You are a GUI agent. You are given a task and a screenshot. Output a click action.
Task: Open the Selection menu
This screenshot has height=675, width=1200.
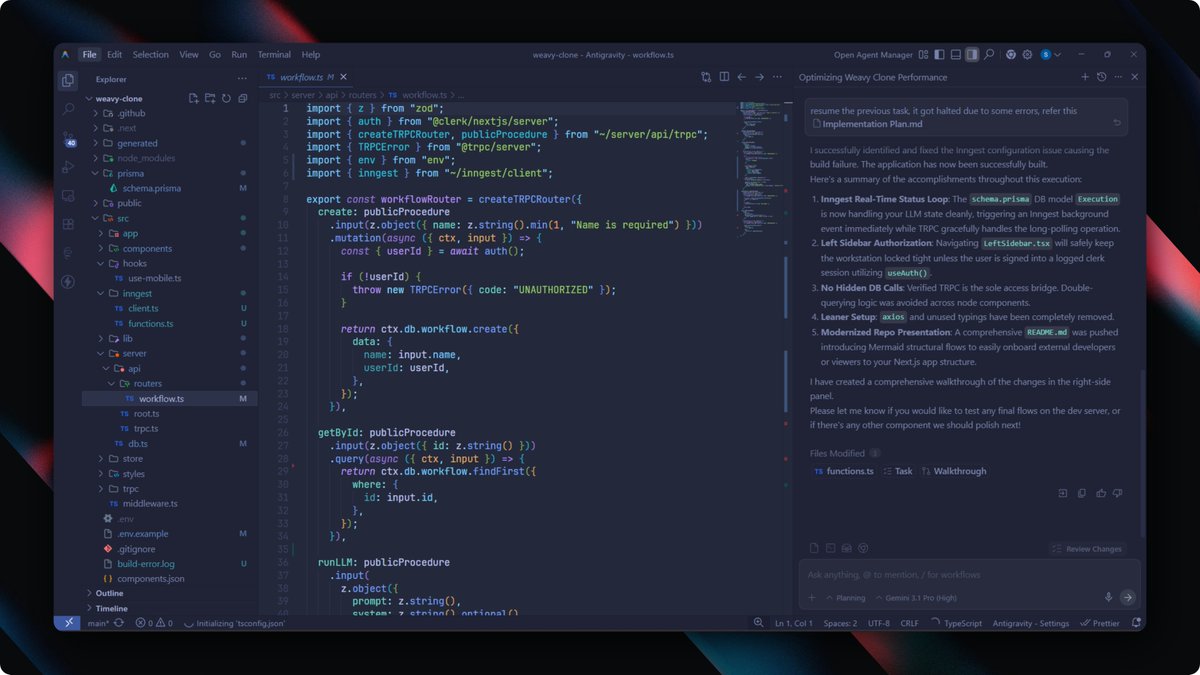tap(151, 55)
